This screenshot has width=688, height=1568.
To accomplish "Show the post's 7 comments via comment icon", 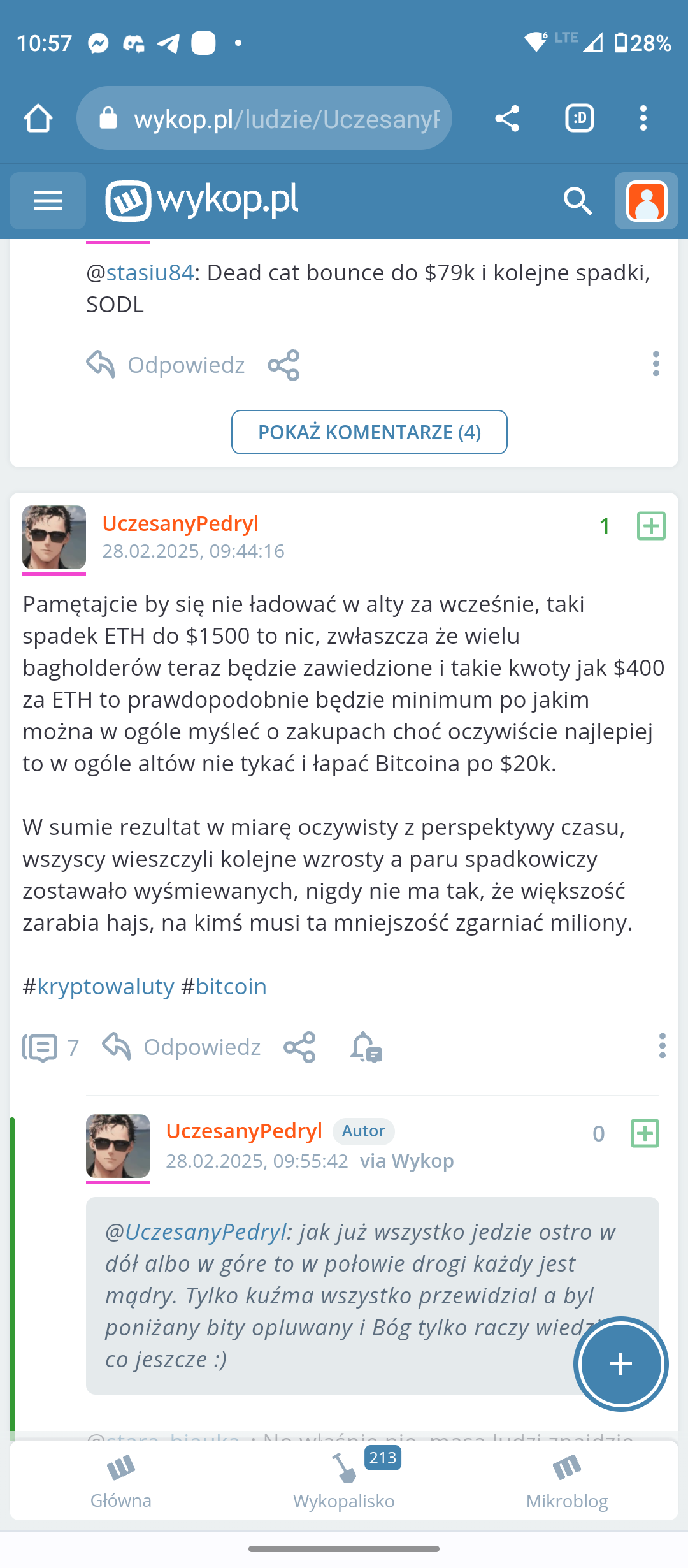I will [40, 1047].
